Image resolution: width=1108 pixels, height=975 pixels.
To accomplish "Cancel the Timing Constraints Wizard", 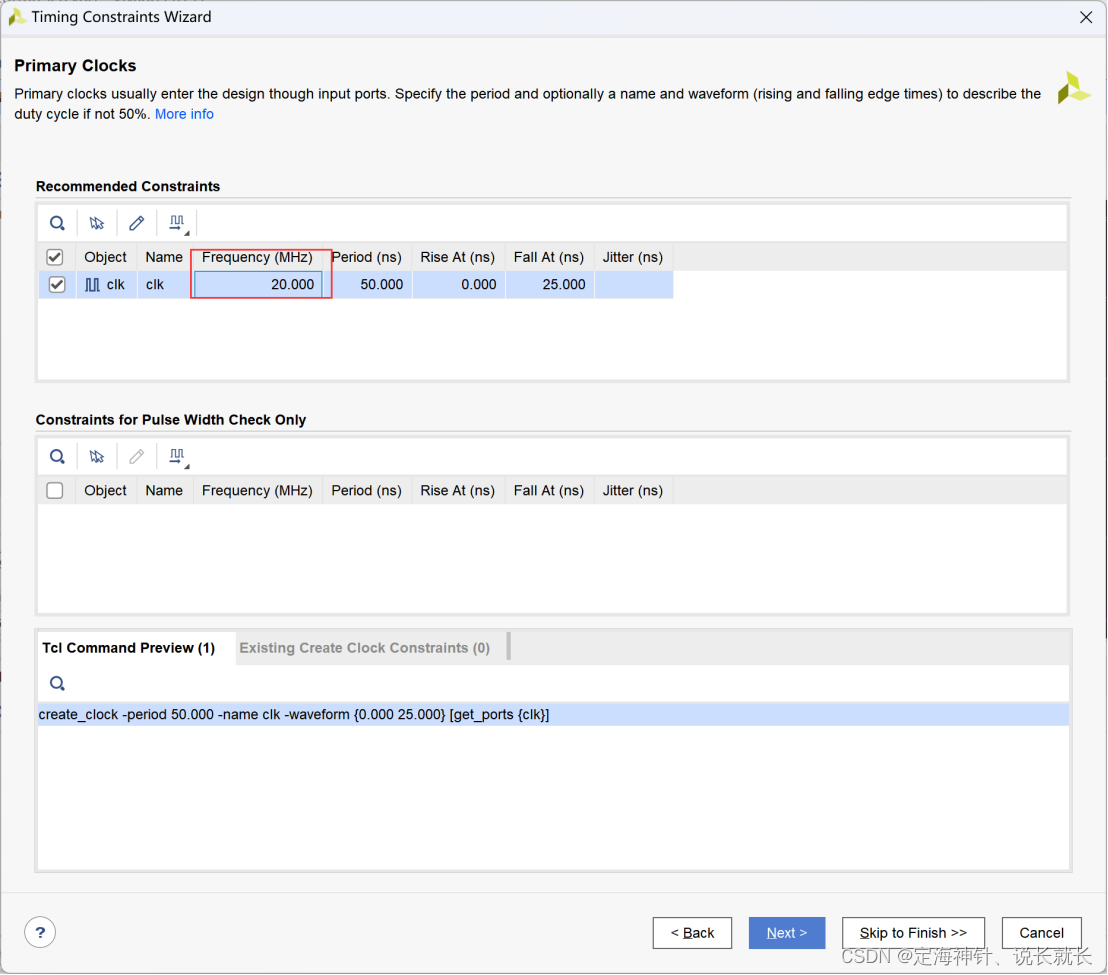I will (x=1042, y=933).
